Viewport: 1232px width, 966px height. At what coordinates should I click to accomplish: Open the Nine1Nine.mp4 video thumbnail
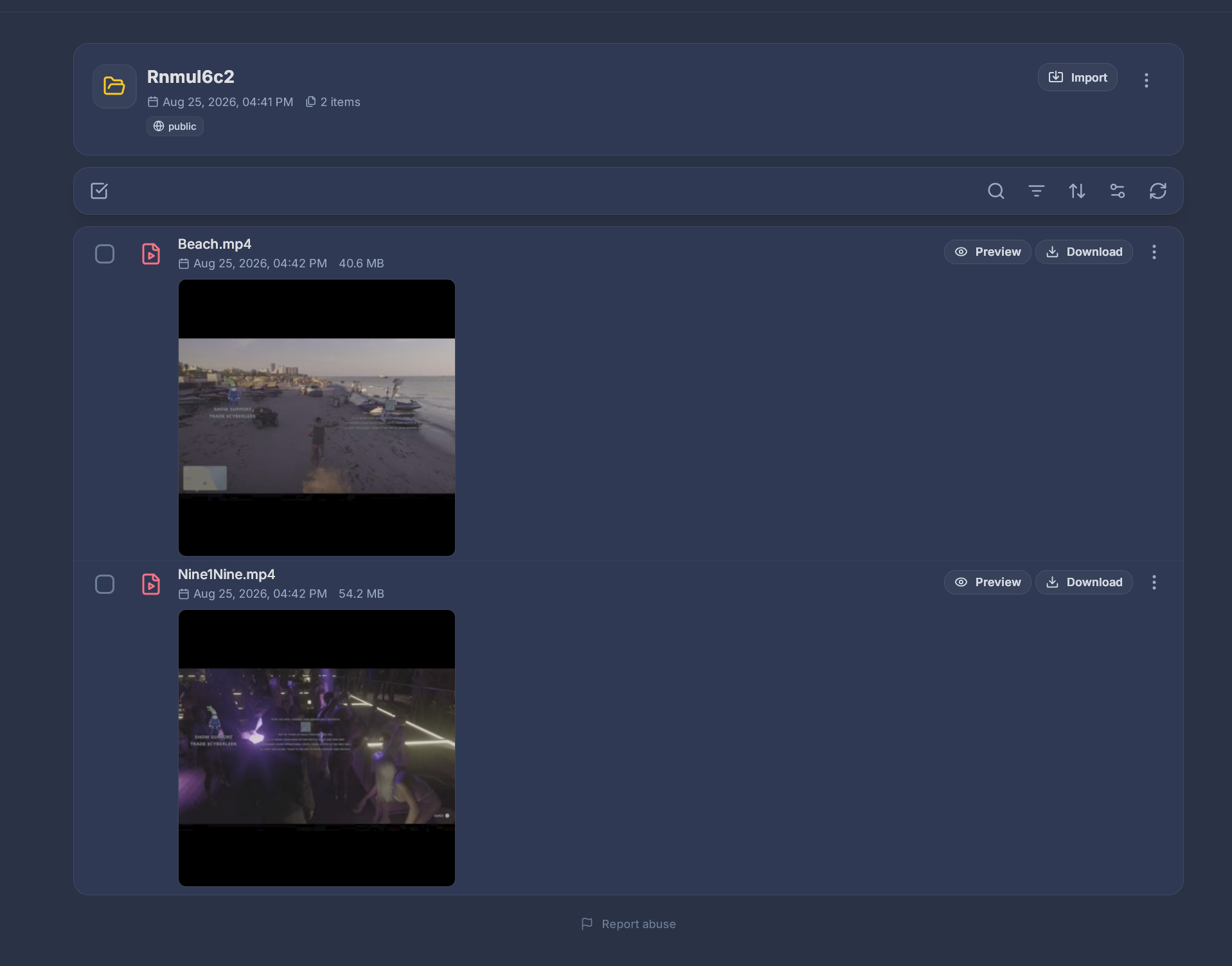tap(317, 748)
